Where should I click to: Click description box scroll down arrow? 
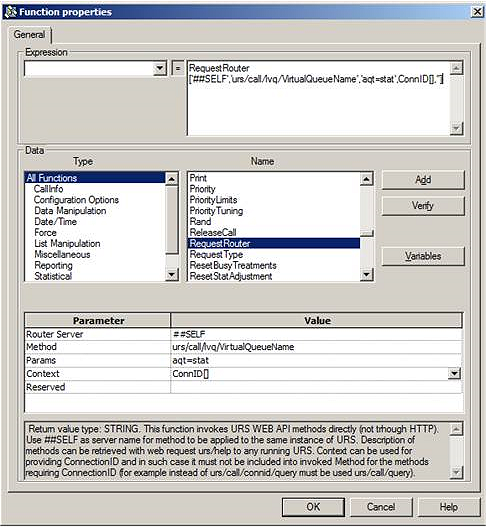tap(456, 473)
